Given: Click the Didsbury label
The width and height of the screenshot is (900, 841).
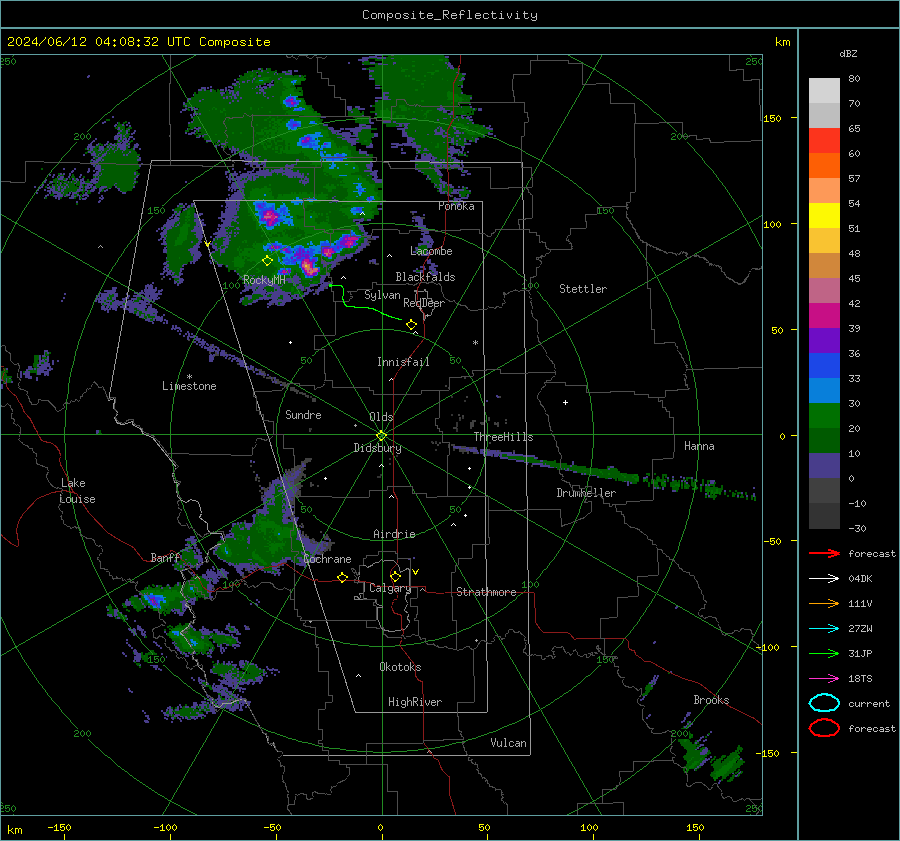Looking at the screenshot, I should tap(377, 448).
